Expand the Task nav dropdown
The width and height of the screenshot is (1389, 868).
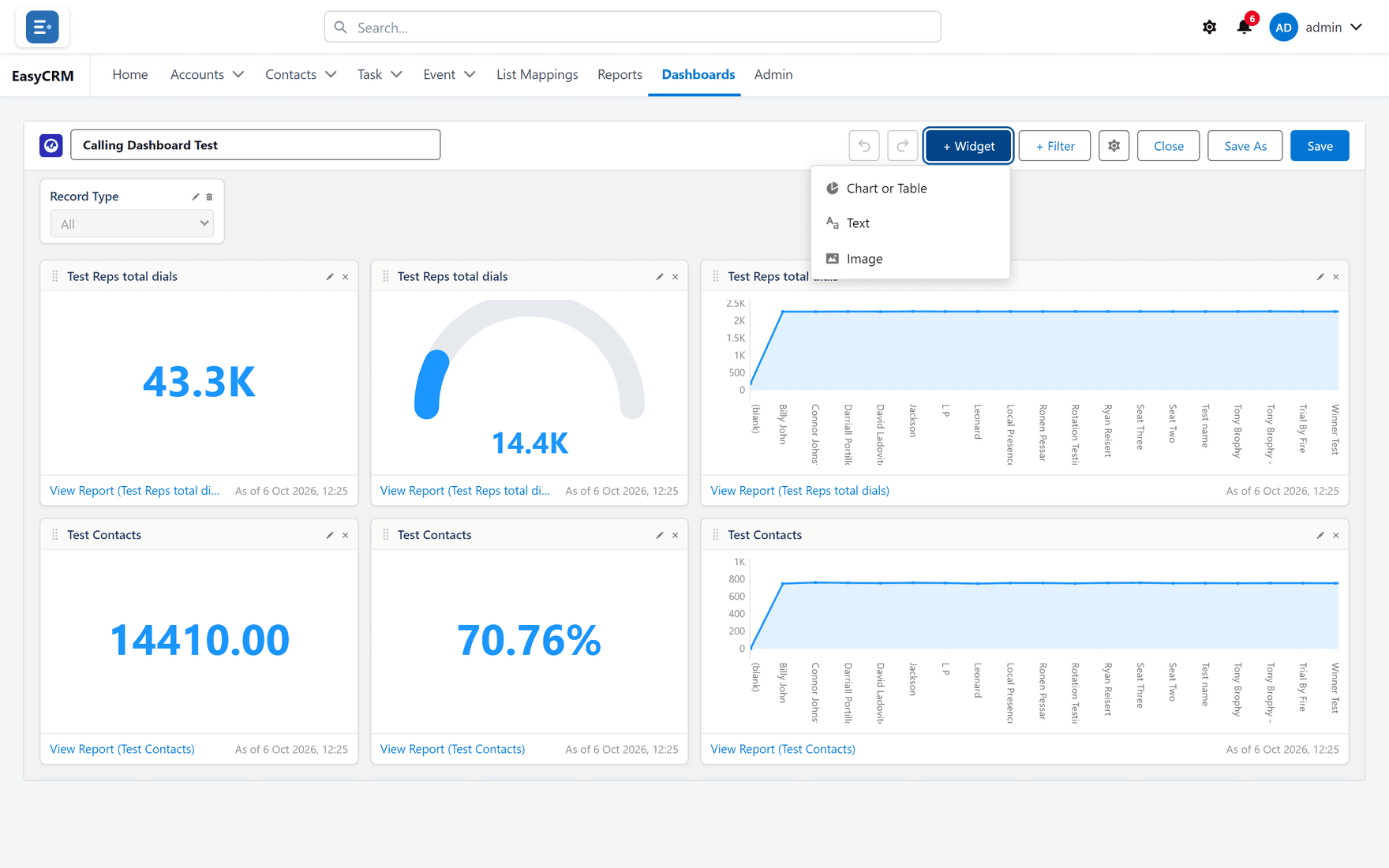point(396,75)
